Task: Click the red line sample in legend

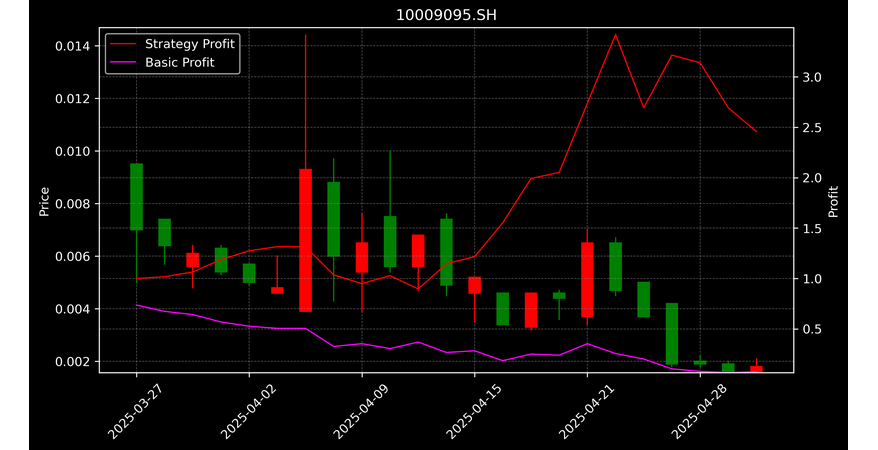Action: (x=123, y=44)
